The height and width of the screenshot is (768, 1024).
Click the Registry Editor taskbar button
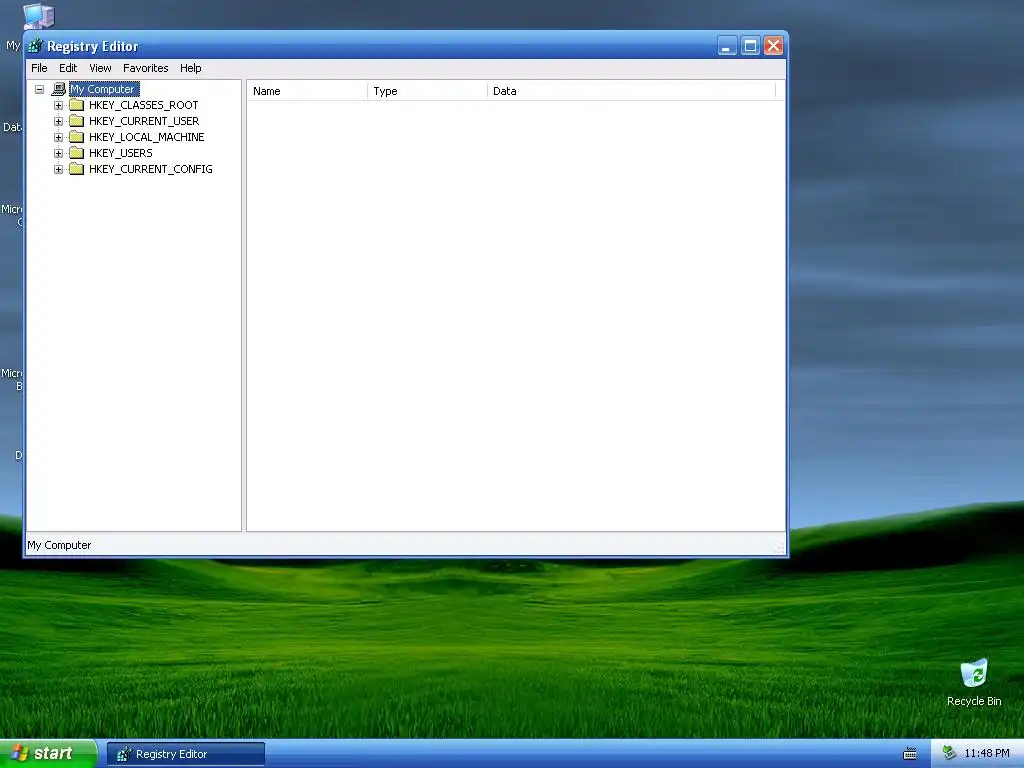[x=185, y=754]
